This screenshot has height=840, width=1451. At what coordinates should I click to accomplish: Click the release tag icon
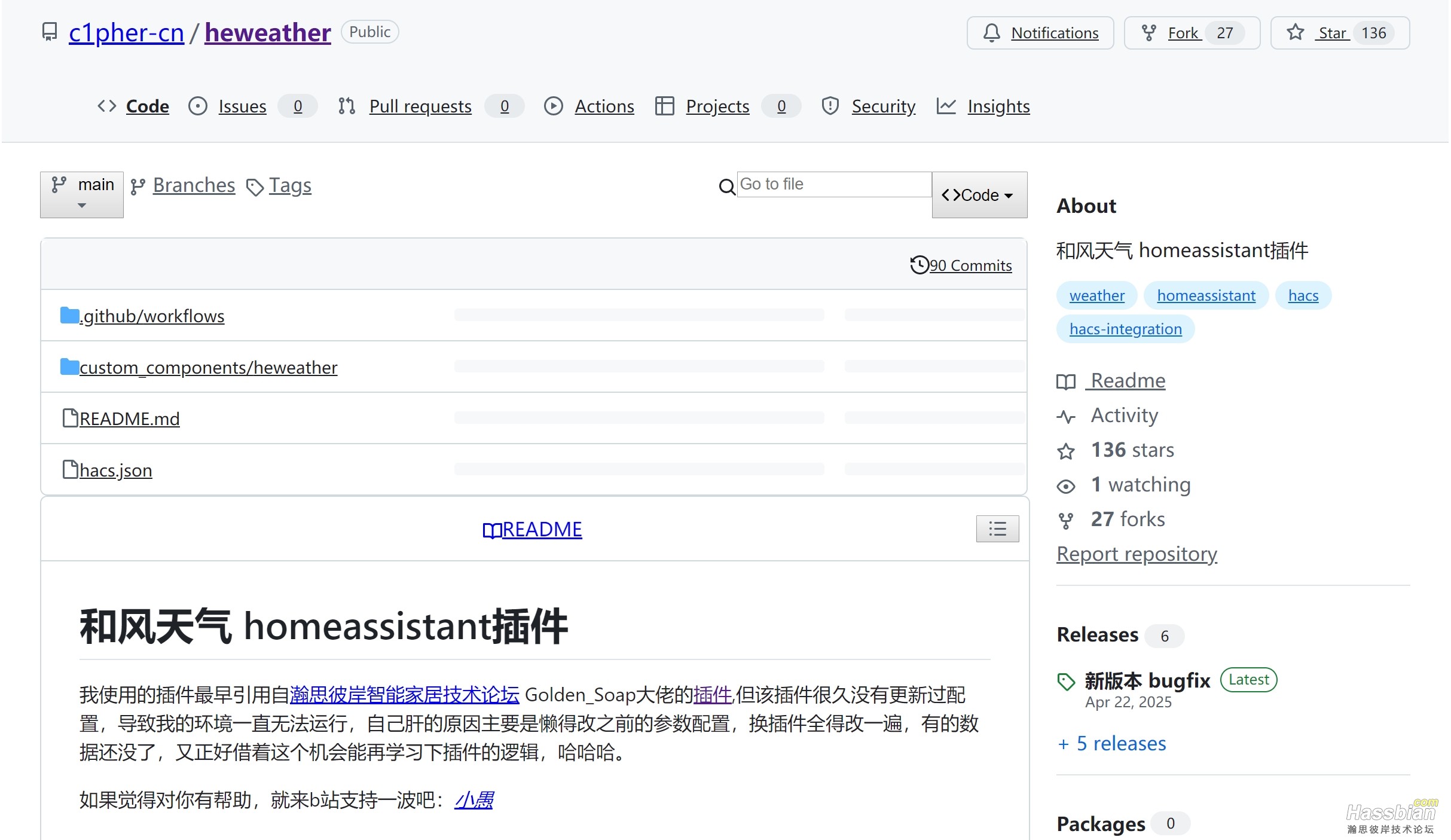tap(1066, 682)
